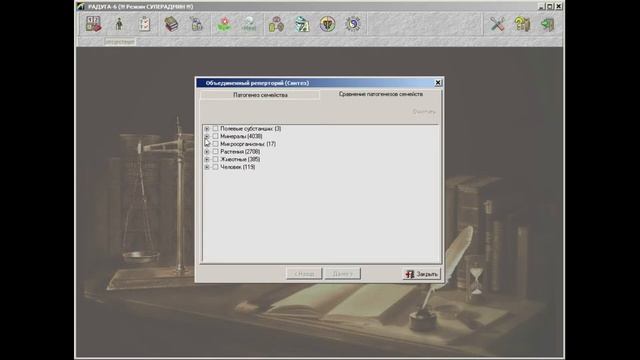Open the yin-yang gear toolbar icon
Screen dimensions: 640x360
[353, 24]
